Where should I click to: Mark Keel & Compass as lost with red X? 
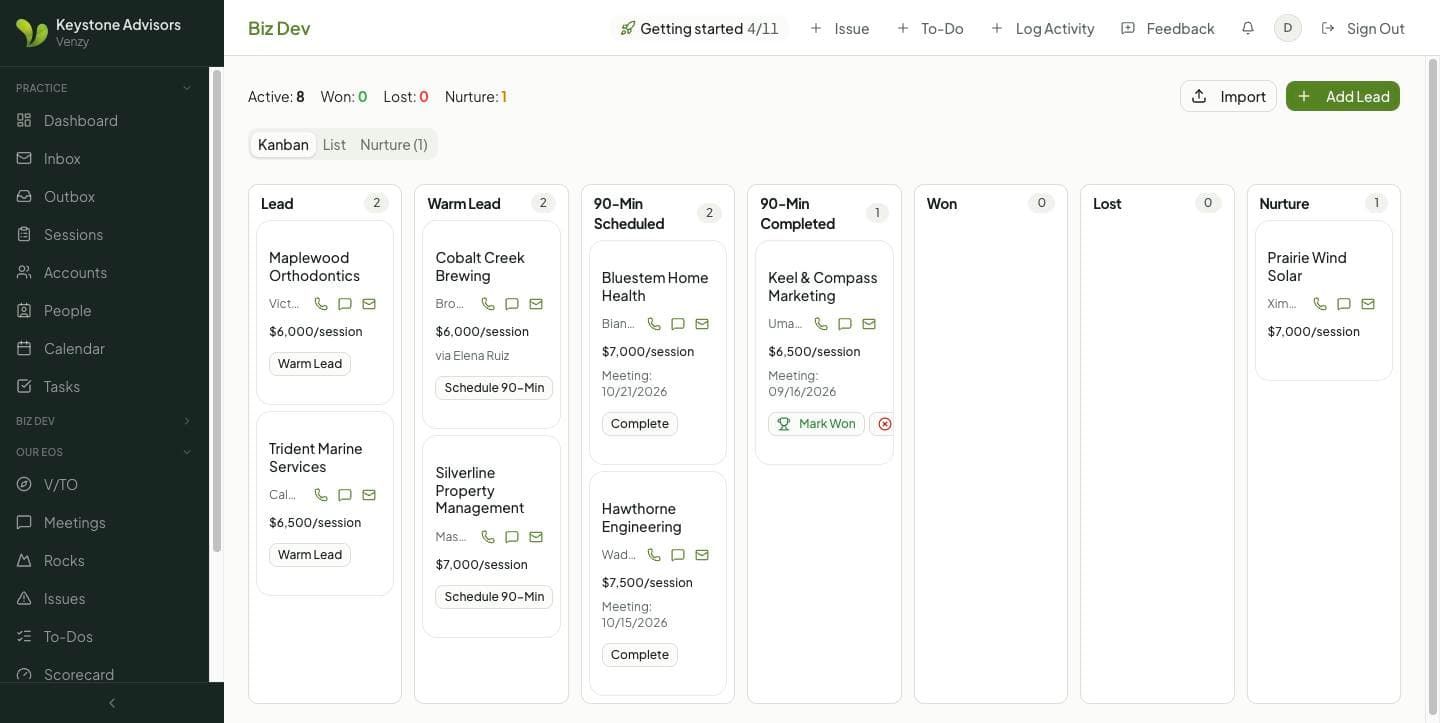click(883, 424)
